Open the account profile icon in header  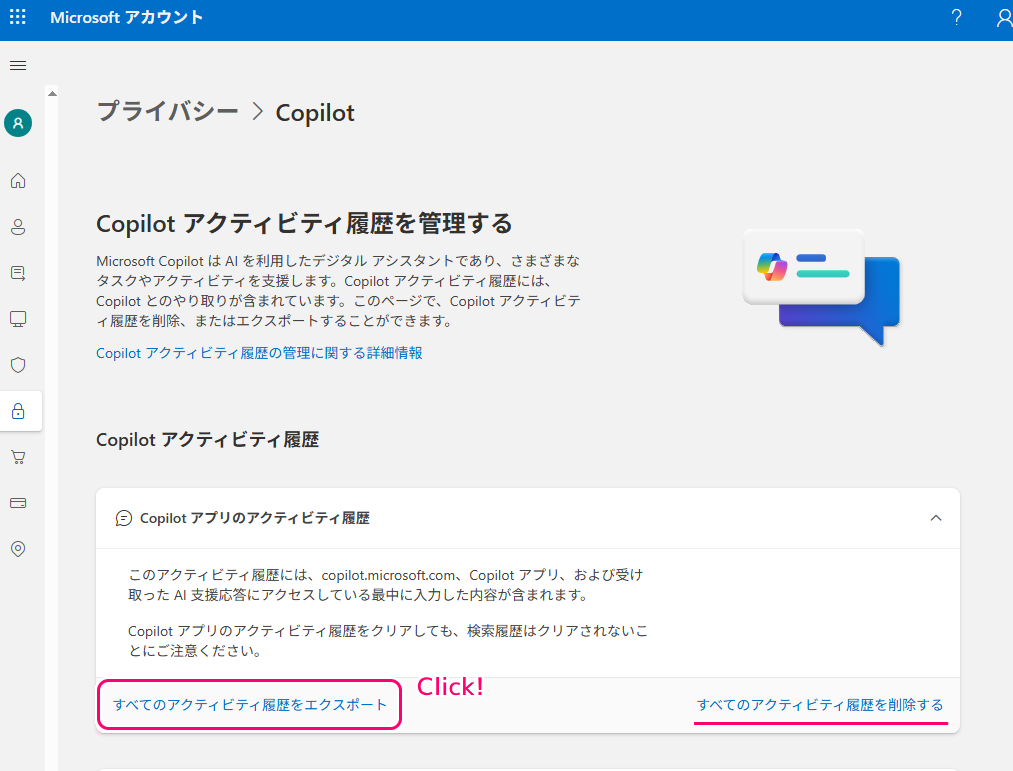1005,17
